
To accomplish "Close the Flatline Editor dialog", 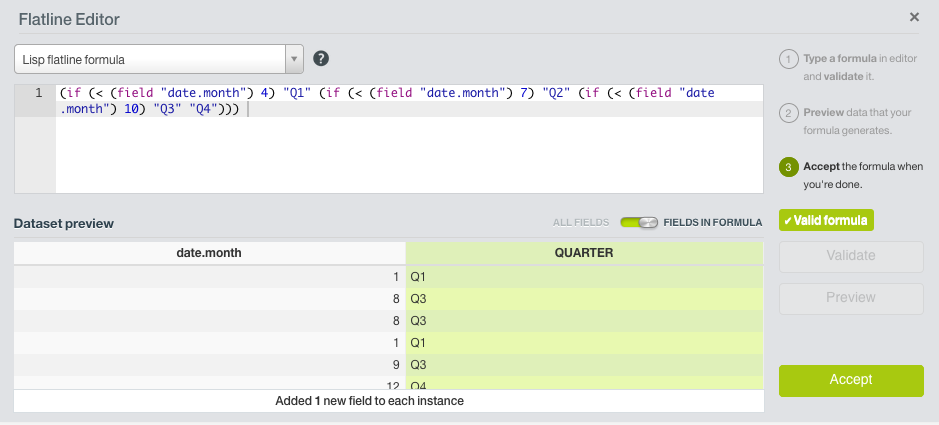I will click(914, 17).
